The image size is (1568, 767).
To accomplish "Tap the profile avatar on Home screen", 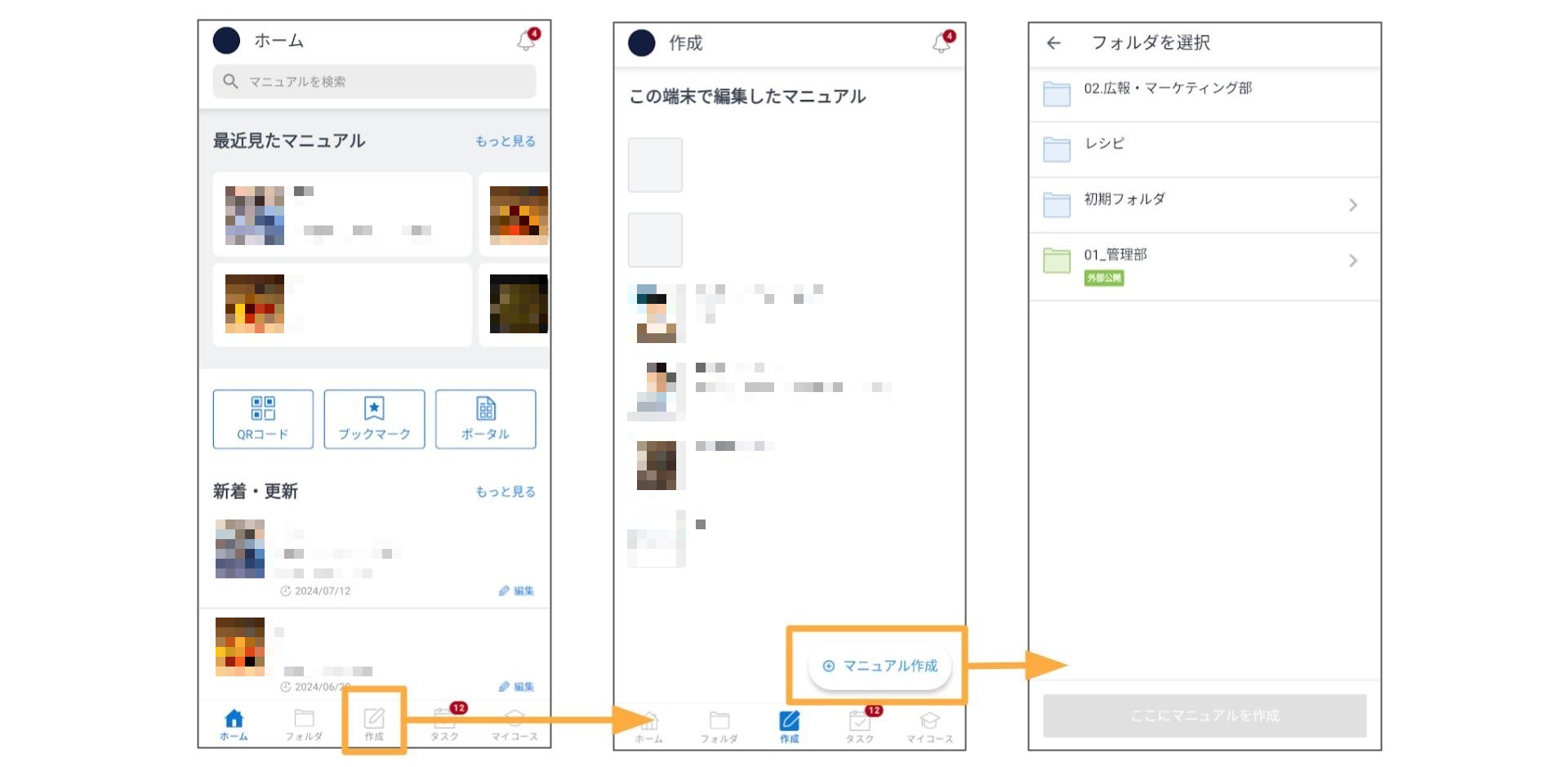I will pyautogui.click(x=226, y=41).
